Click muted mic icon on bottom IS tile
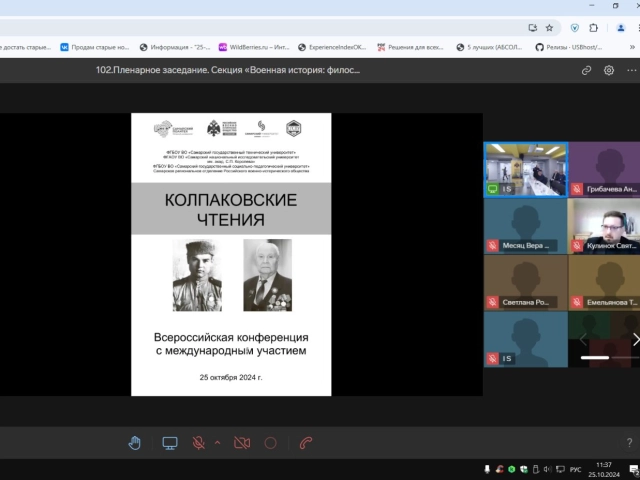The height and width of the screenshot is (480, 640). (492, 358)
